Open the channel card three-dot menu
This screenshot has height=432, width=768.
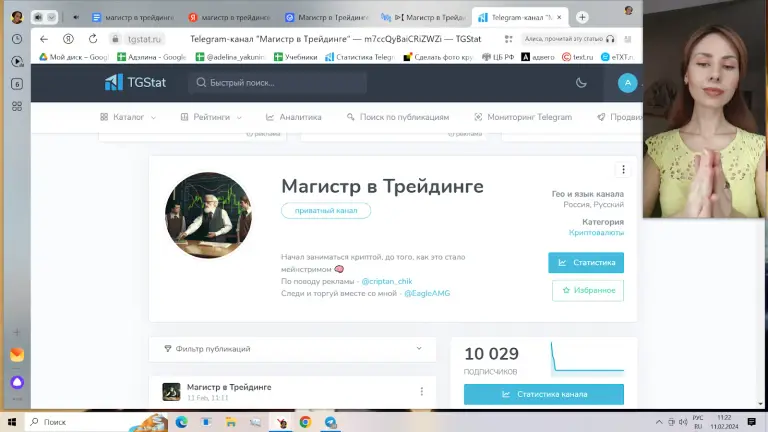coord(623,169)
